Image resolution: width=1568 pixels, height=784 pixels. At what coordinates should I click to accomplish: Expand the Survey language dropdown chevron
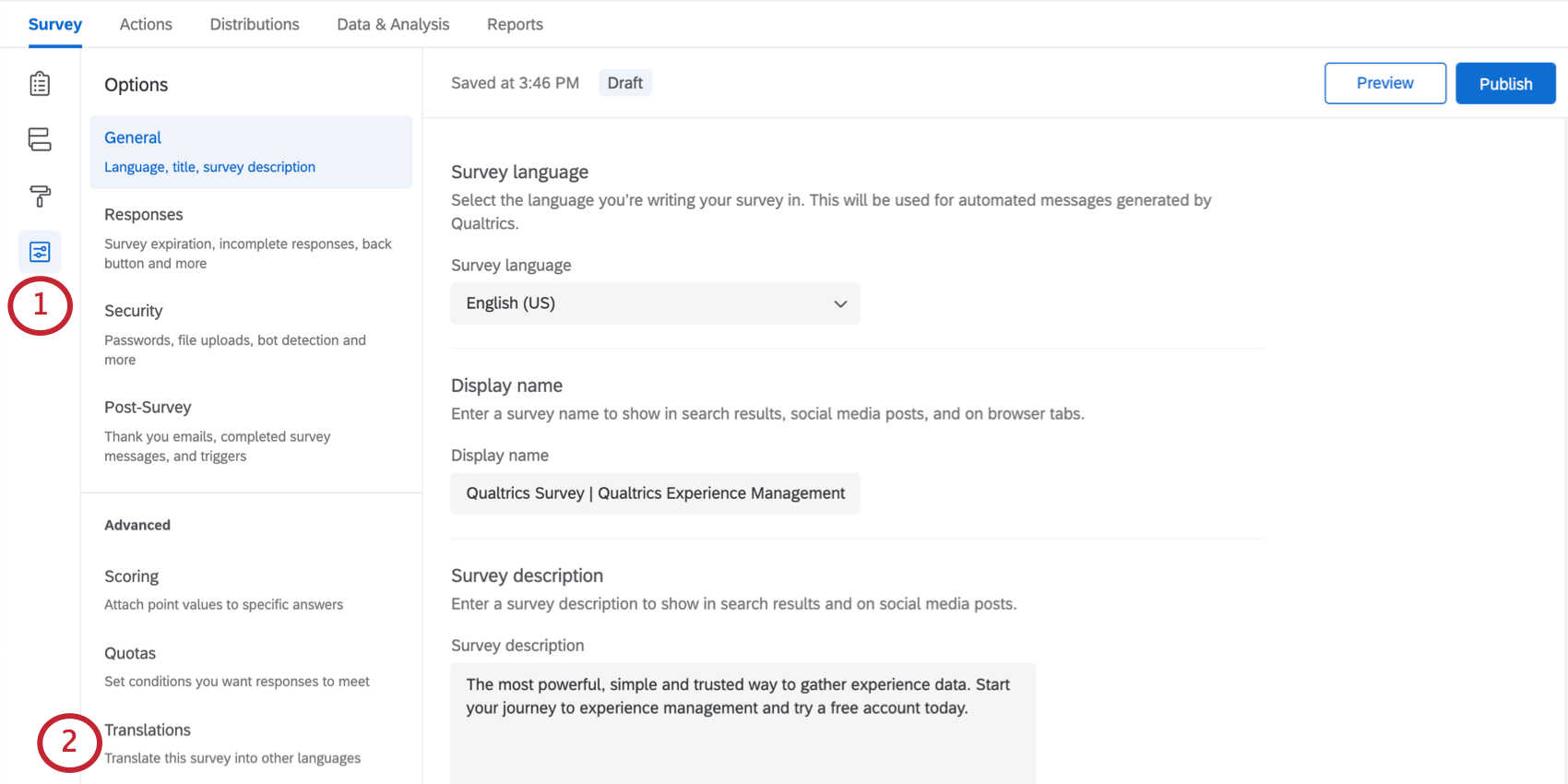tap(839, 303)
